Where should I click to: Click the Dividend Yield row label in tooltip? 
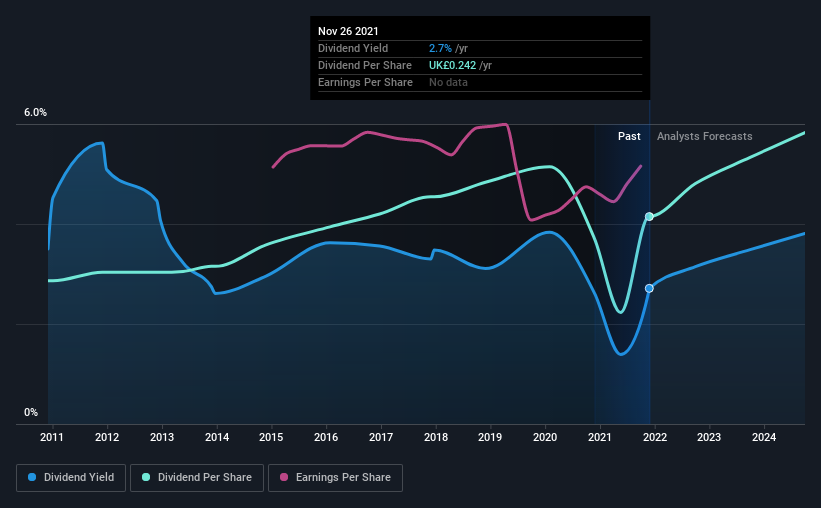click(353, 49)
